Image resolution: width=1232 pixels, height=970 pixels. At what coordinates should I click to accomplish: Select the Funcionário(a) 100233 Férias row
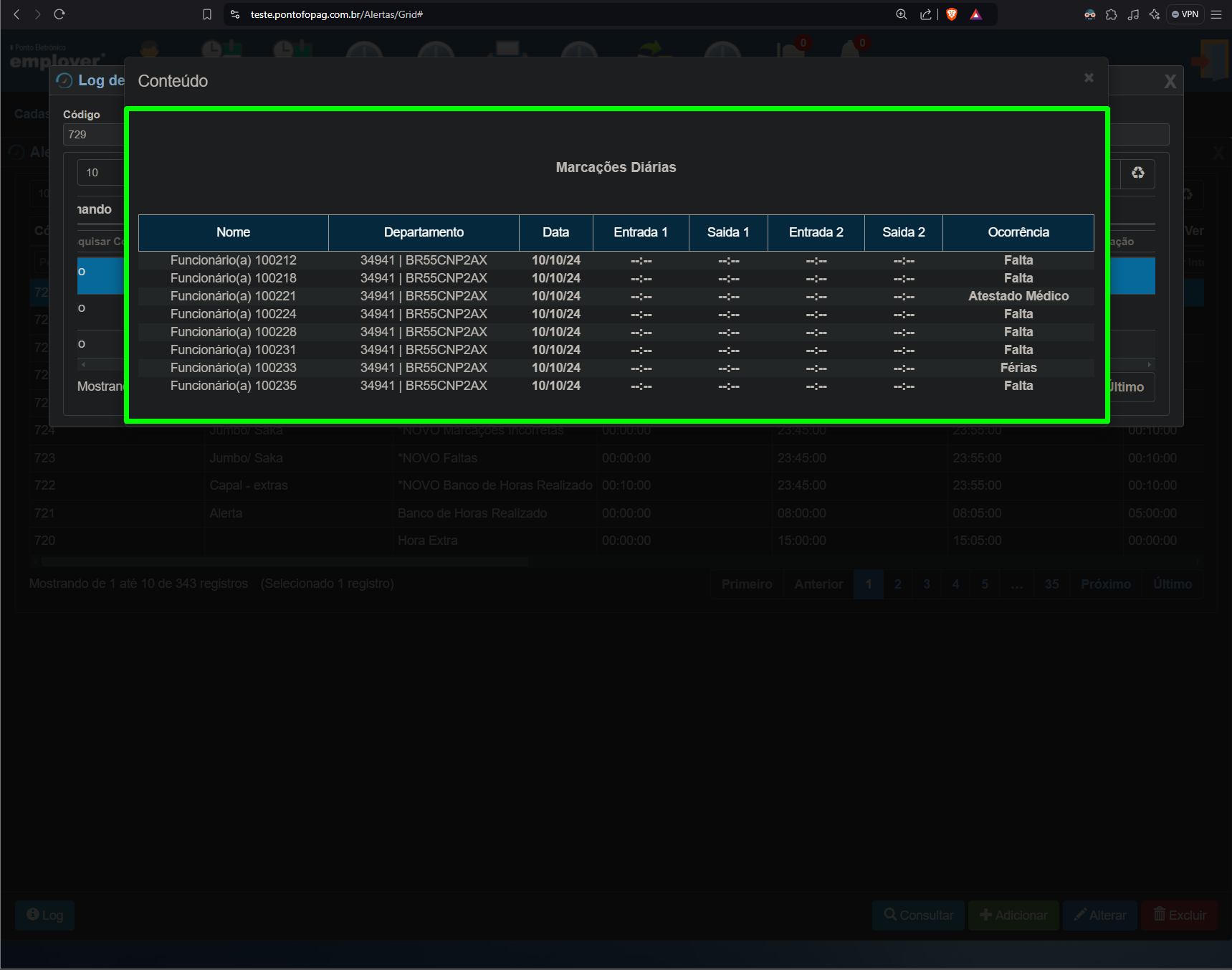(x=616, y=368)
